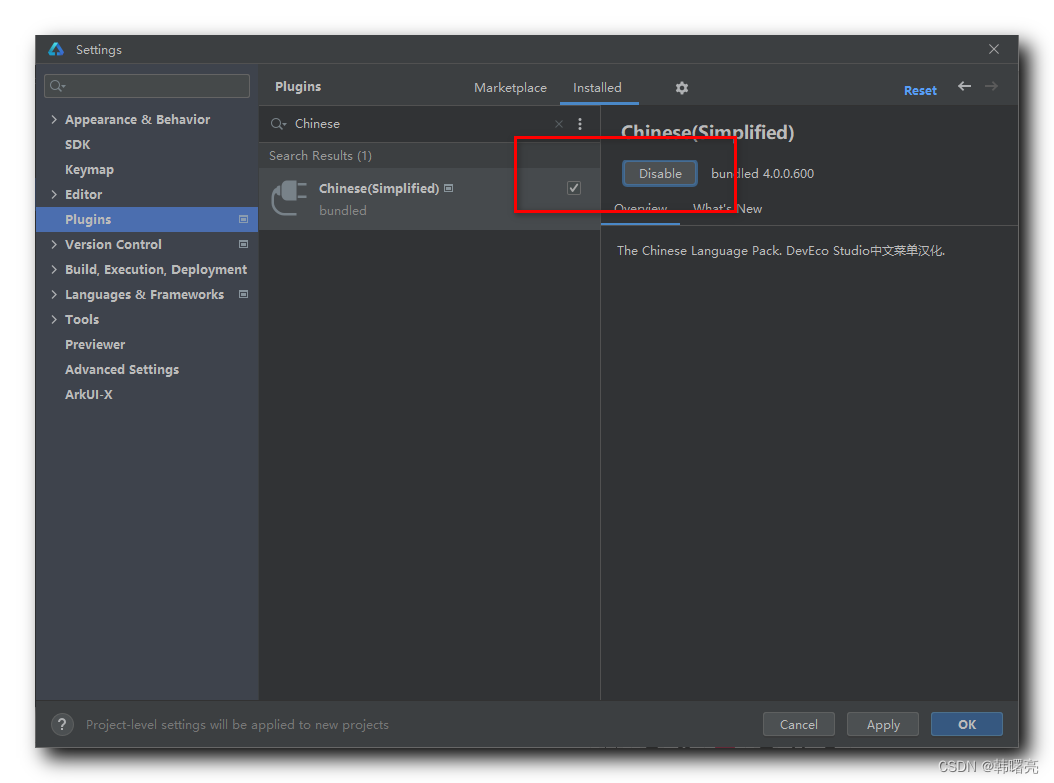
Task: Open plugin search options menu
Action: (x=580, y=124)
